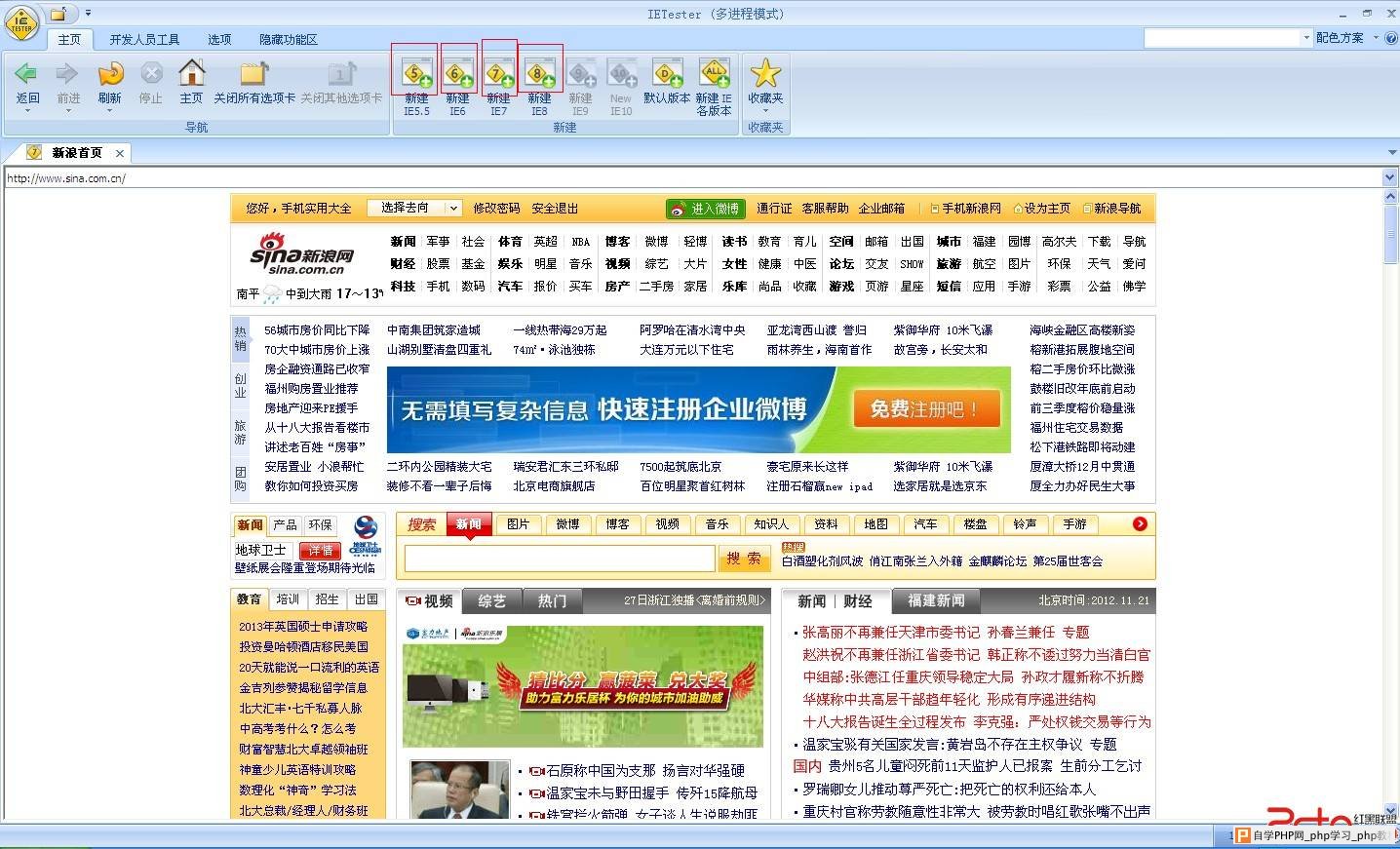Viewport: 1400px width, 849px height.
Task: Click the 2013年英国硕士申请攻略 link
Action: 303,627
